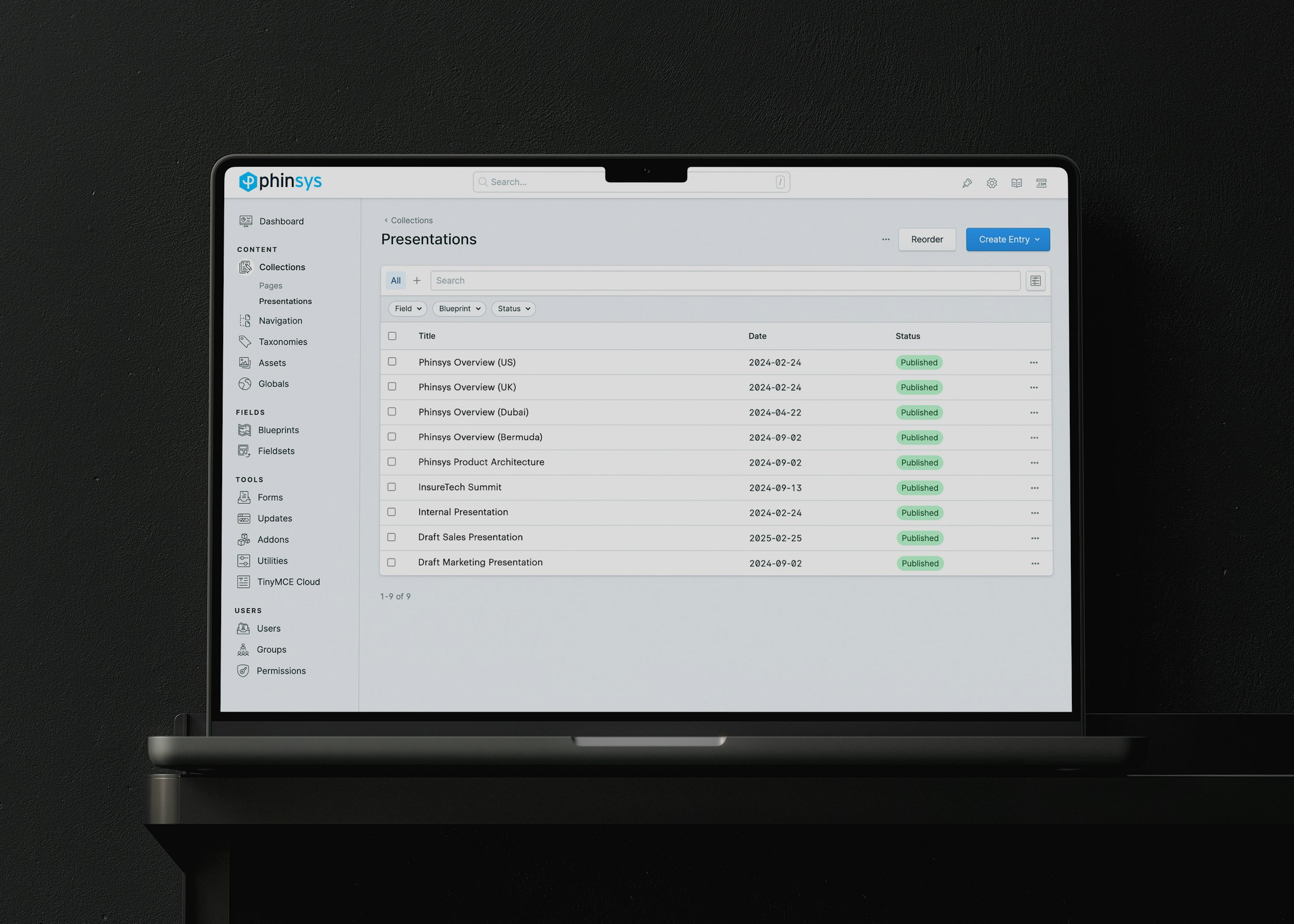Toggle the select-all checkbox in header
Viewport: 1294px width, 924px height.
click(x=392, y=336)
